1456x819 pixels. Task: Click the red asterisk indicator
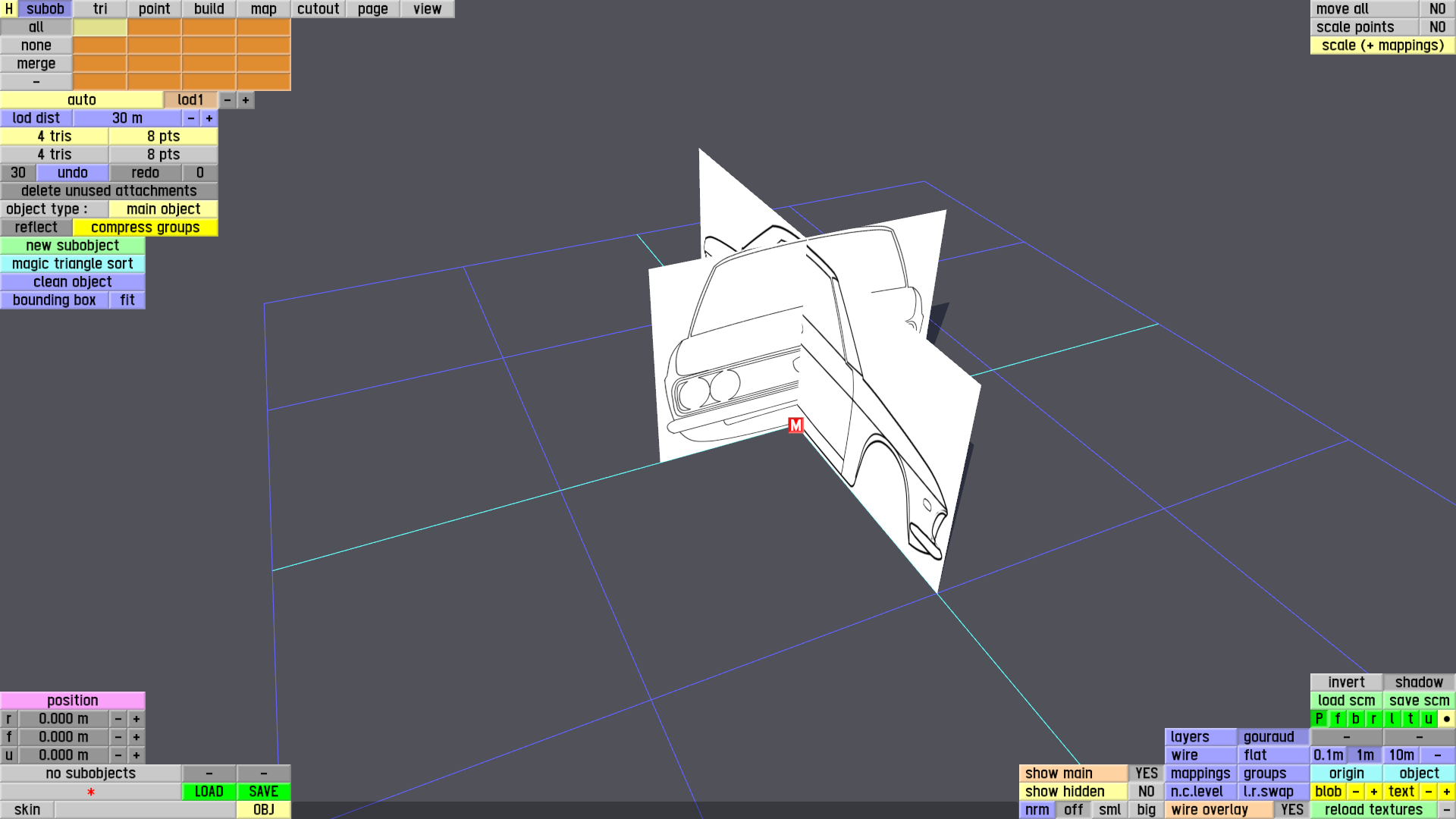click(91, 792)
